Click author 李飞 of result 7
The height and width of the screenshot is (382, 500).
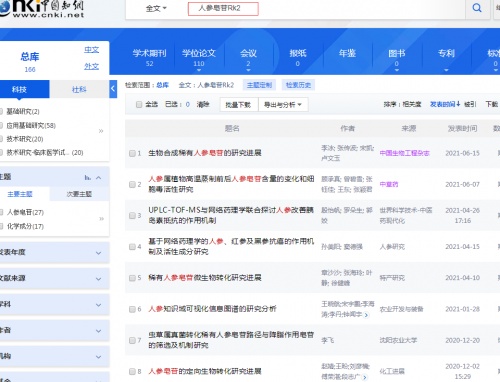click(x=328, y=340)
